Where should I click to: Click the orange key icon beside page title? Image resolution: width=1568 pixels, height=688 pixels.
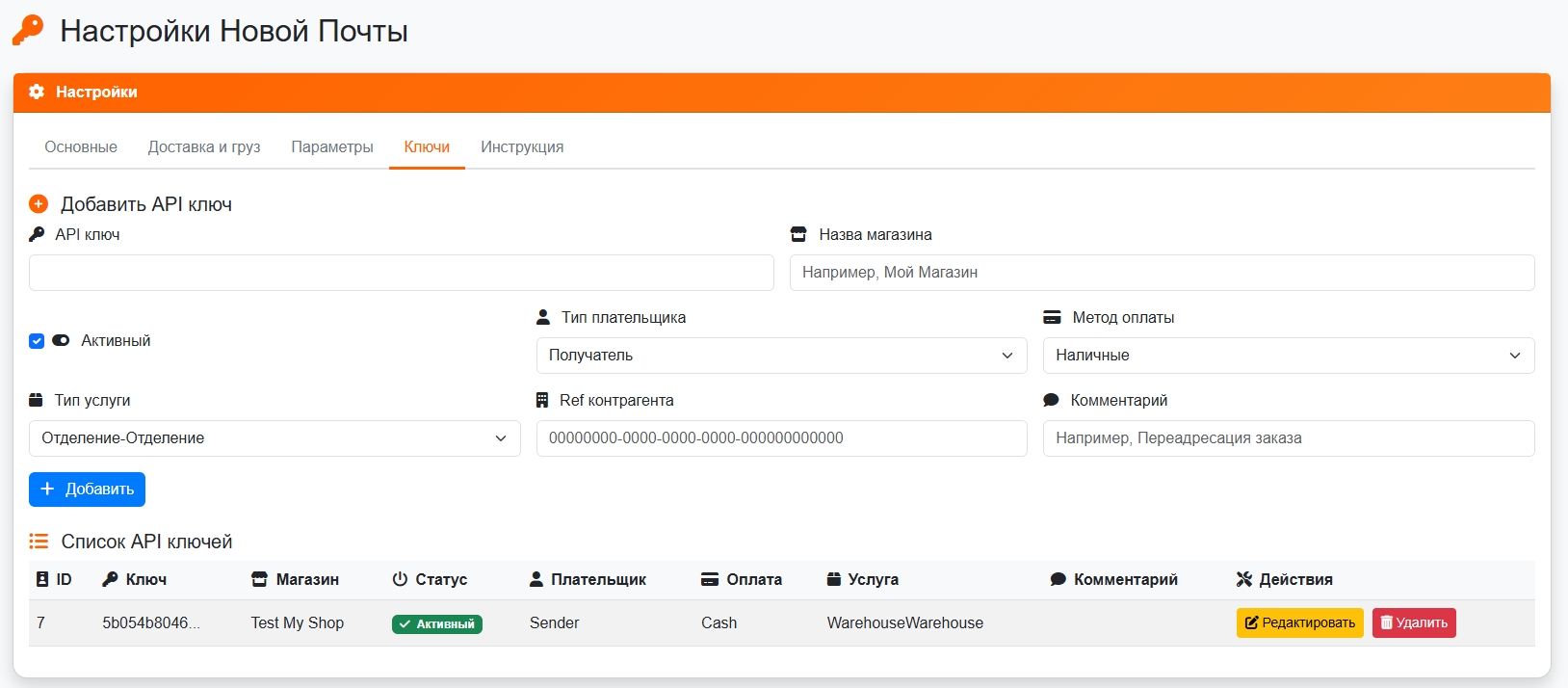28,30
